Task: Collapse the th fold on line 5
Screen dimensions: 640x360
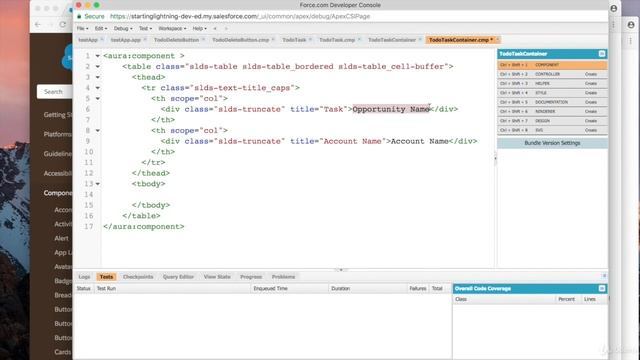Action: (98, 98)
